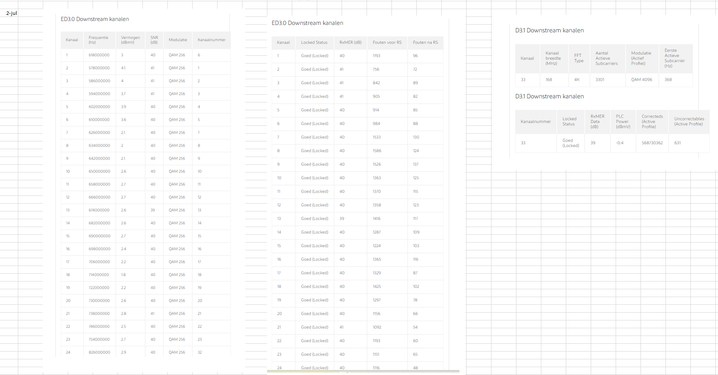Click the Fouten voor RS value 842
Screen dimensions: 718x375
click(376, 83)
